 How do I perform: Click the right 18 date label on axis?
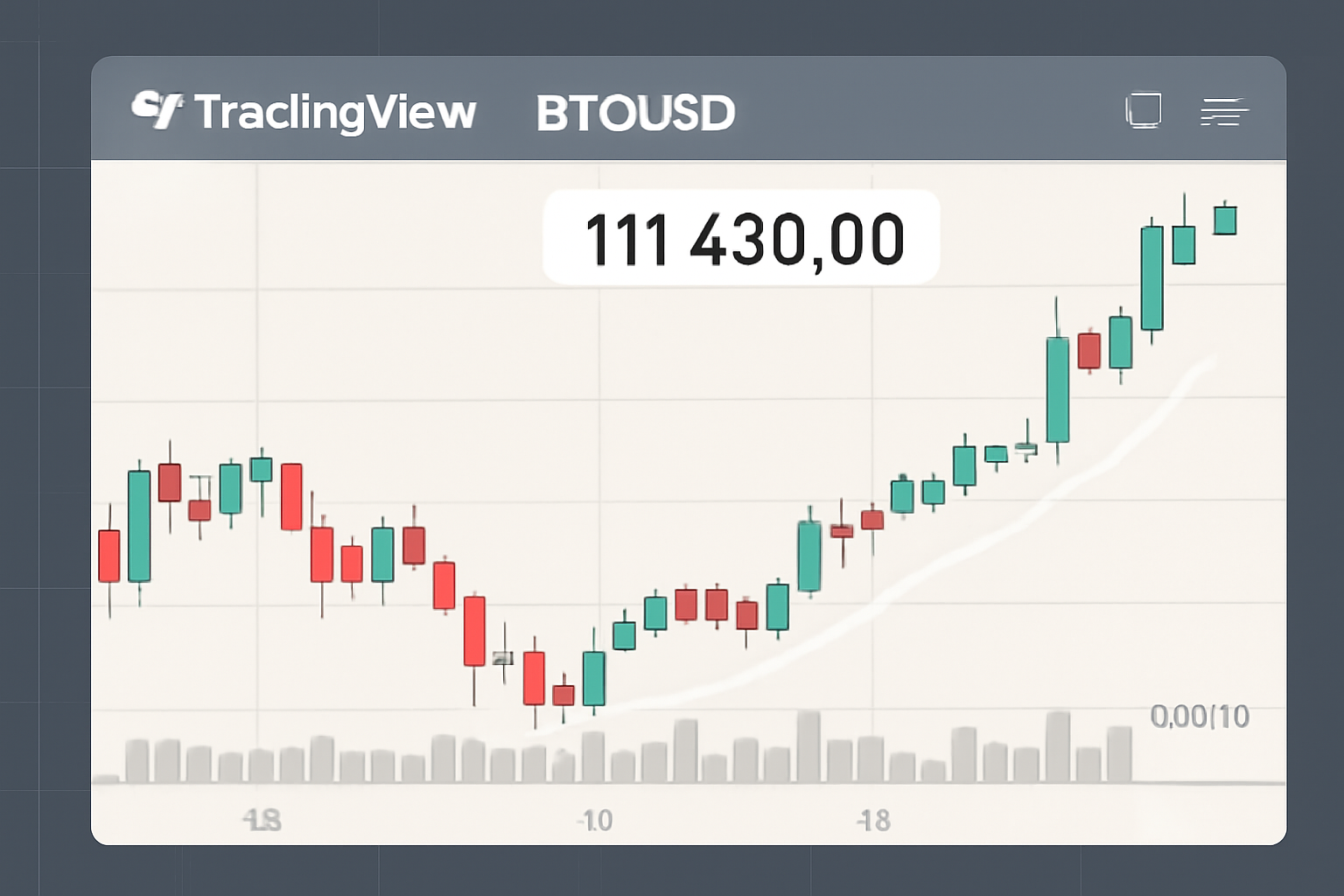point(872,821)
